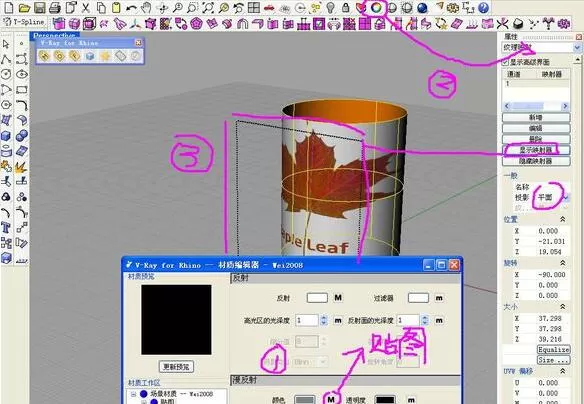
Task: Click the black material preview thumbnail
Action: [176, 320]
